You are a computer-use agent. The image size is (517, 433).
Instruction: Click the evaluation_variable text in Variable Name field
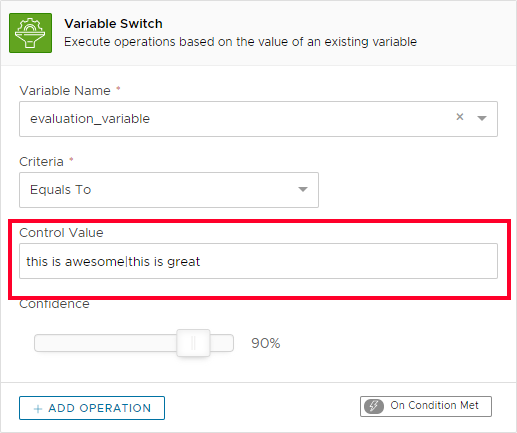(x=90, y=119)
